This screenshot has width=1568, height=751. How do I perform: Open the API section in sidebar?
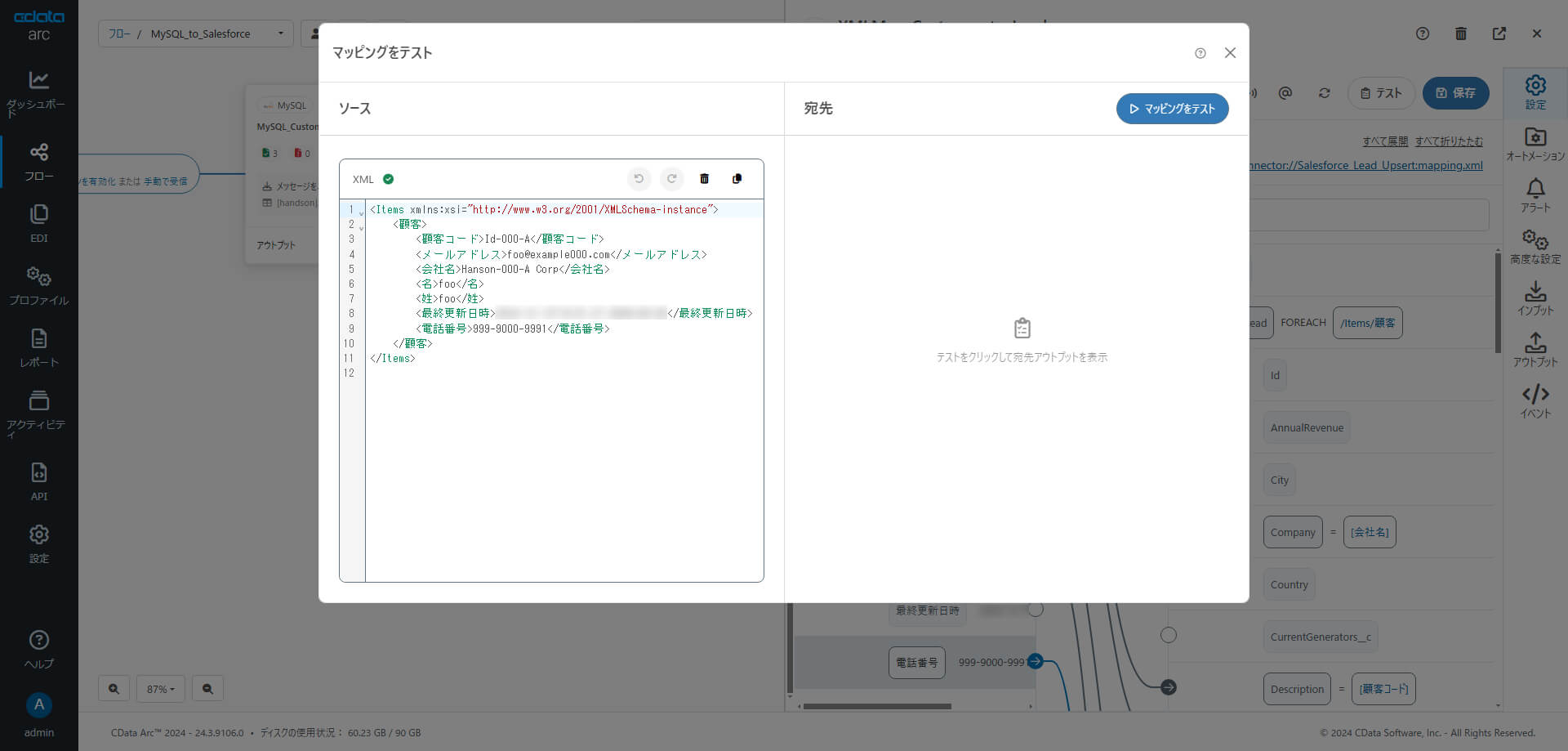pyautogui.click(x=38, y=482)
